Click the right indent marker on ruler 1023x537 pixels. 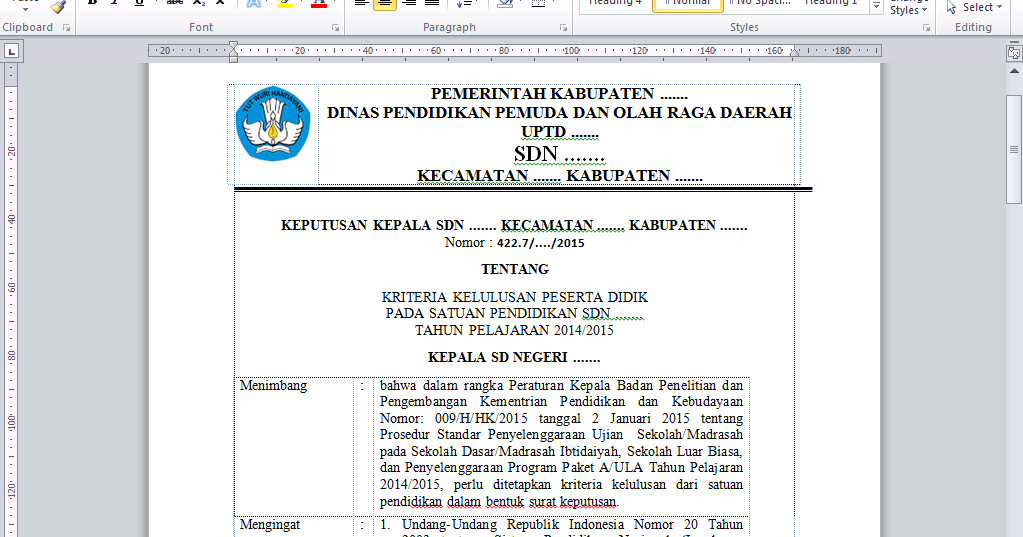click(795, 52)
